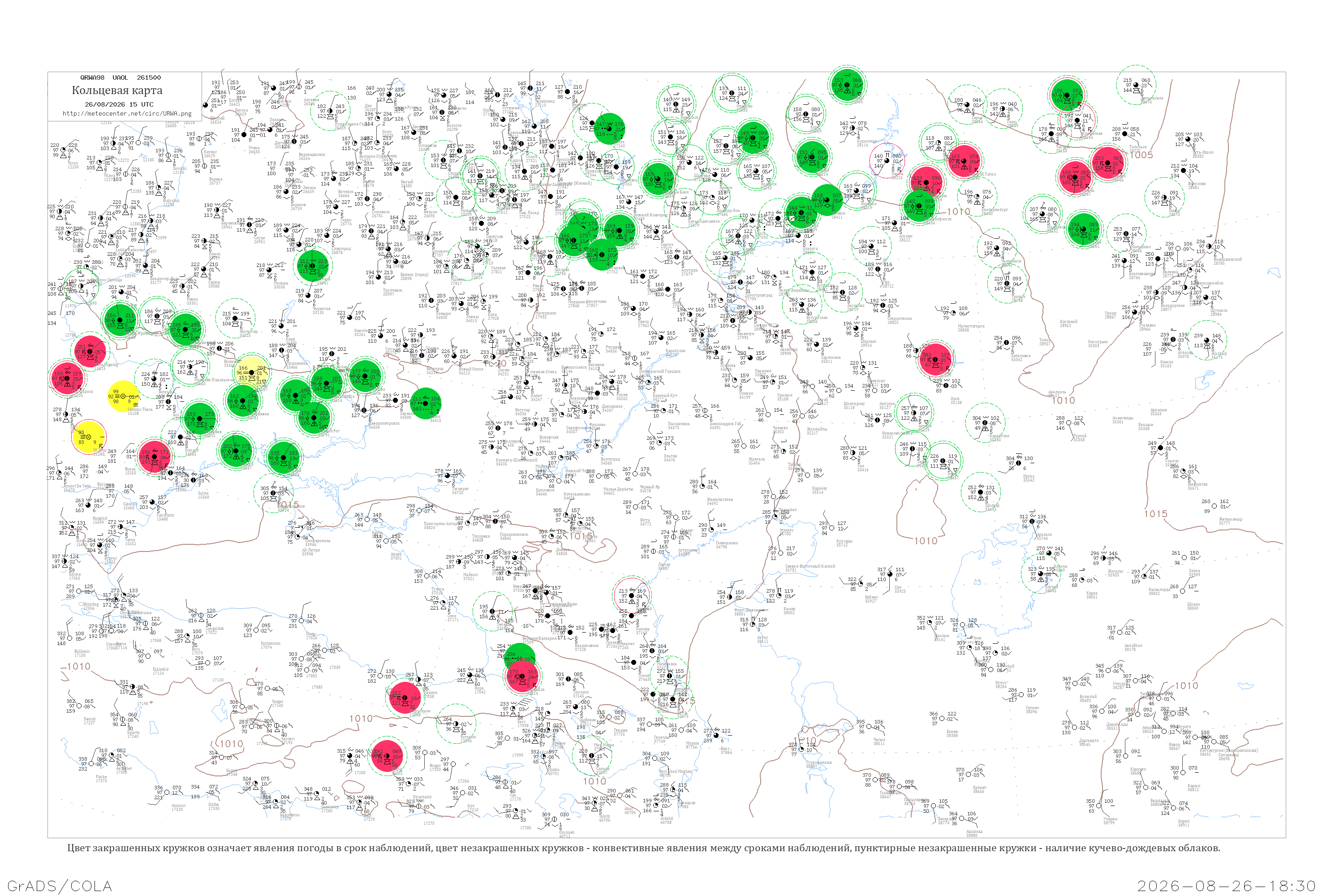Select the red circle at Gumushane station
1344x896 pixels.
[x=405, y=698]
